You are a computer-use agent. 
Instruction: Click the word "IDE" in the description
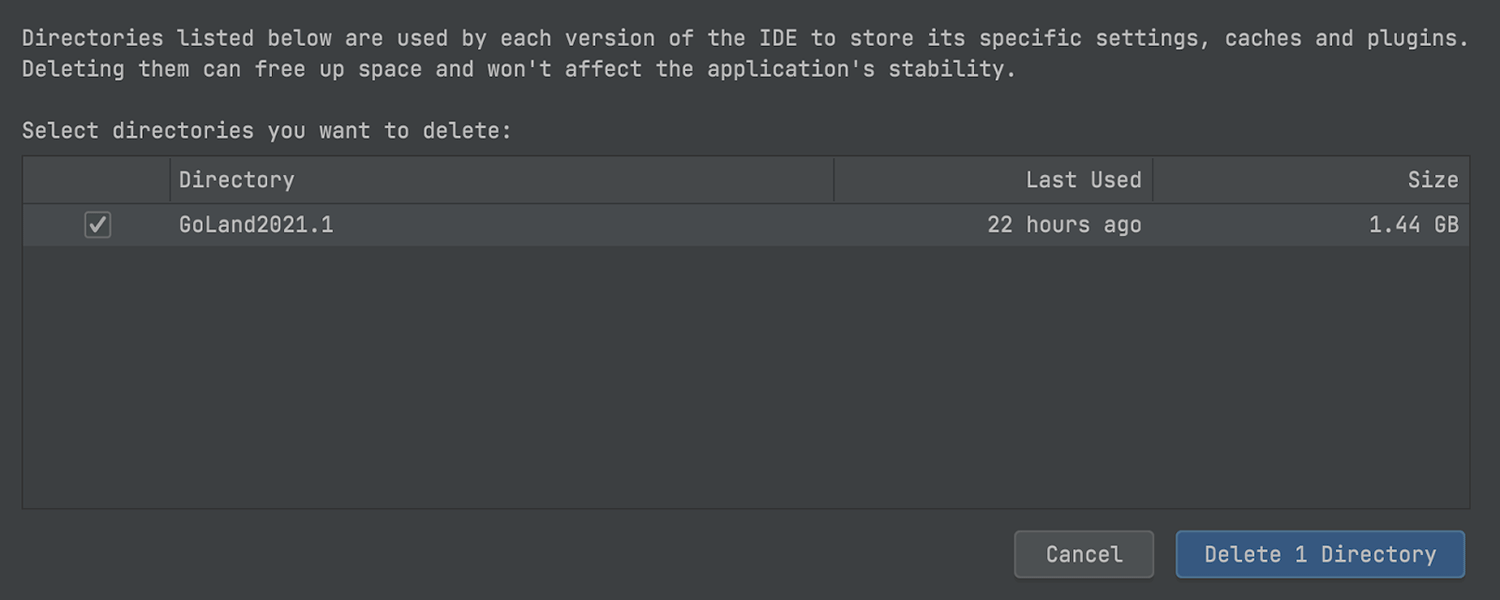(777, 39)
